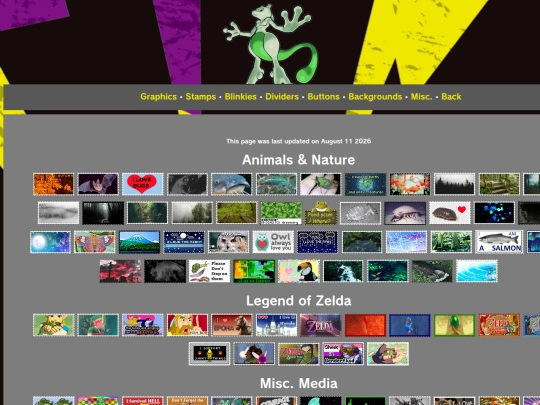Screen dimensions: 540x405
Task: Select the purple-blue sparkle stamp
Action: [406, 242]
